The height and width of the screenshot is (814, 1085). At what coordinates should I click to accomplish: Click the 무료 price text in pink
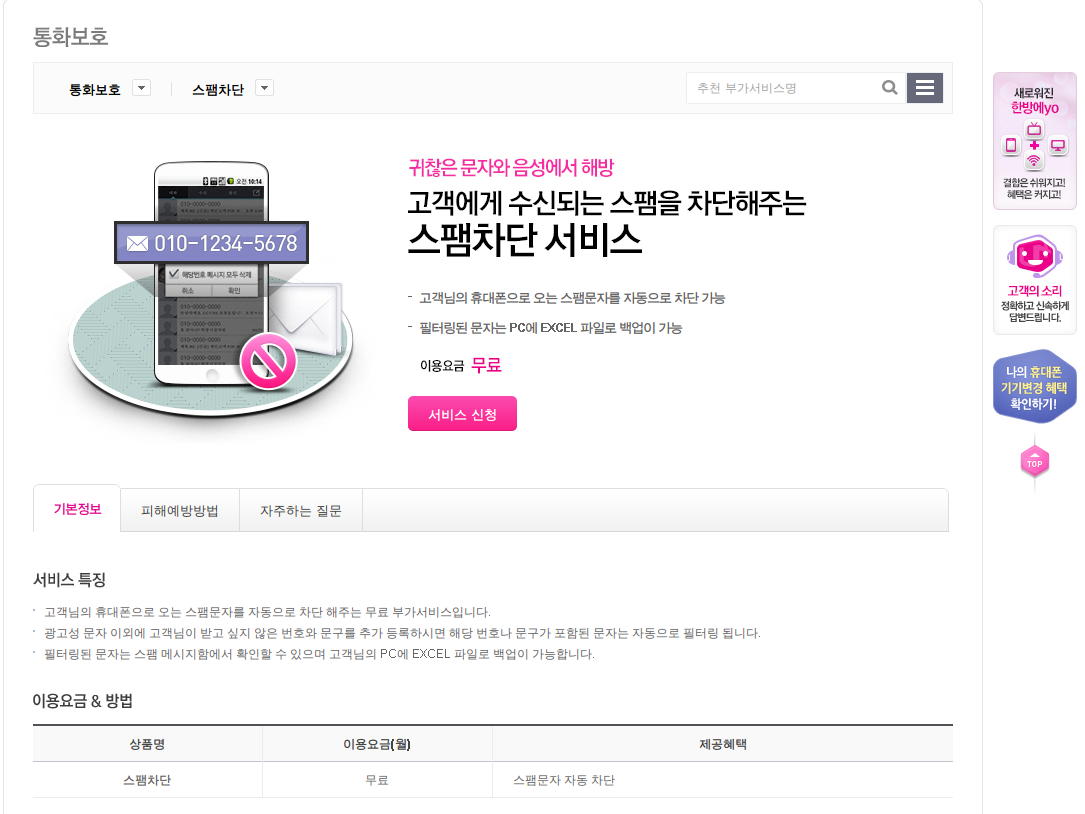(486, 365)
